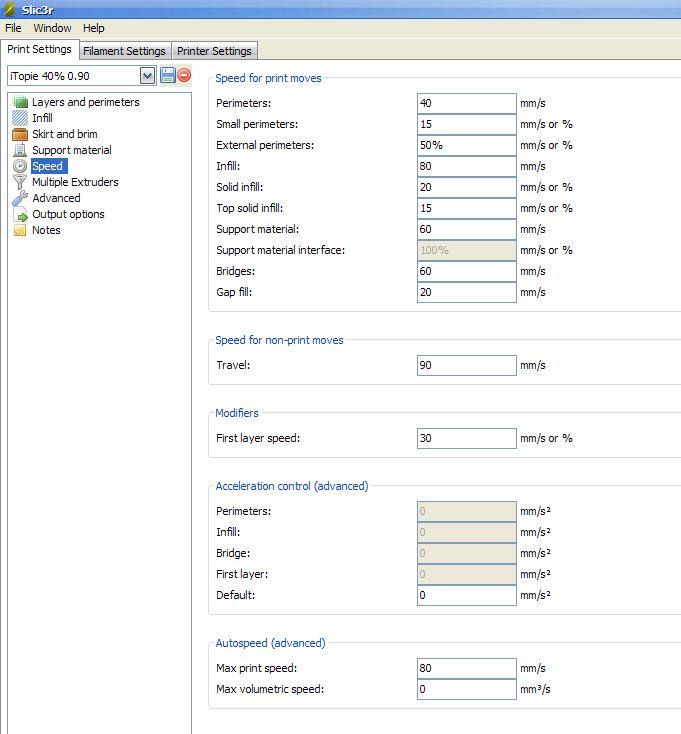Click the Bridges speed field

[467, 271]
